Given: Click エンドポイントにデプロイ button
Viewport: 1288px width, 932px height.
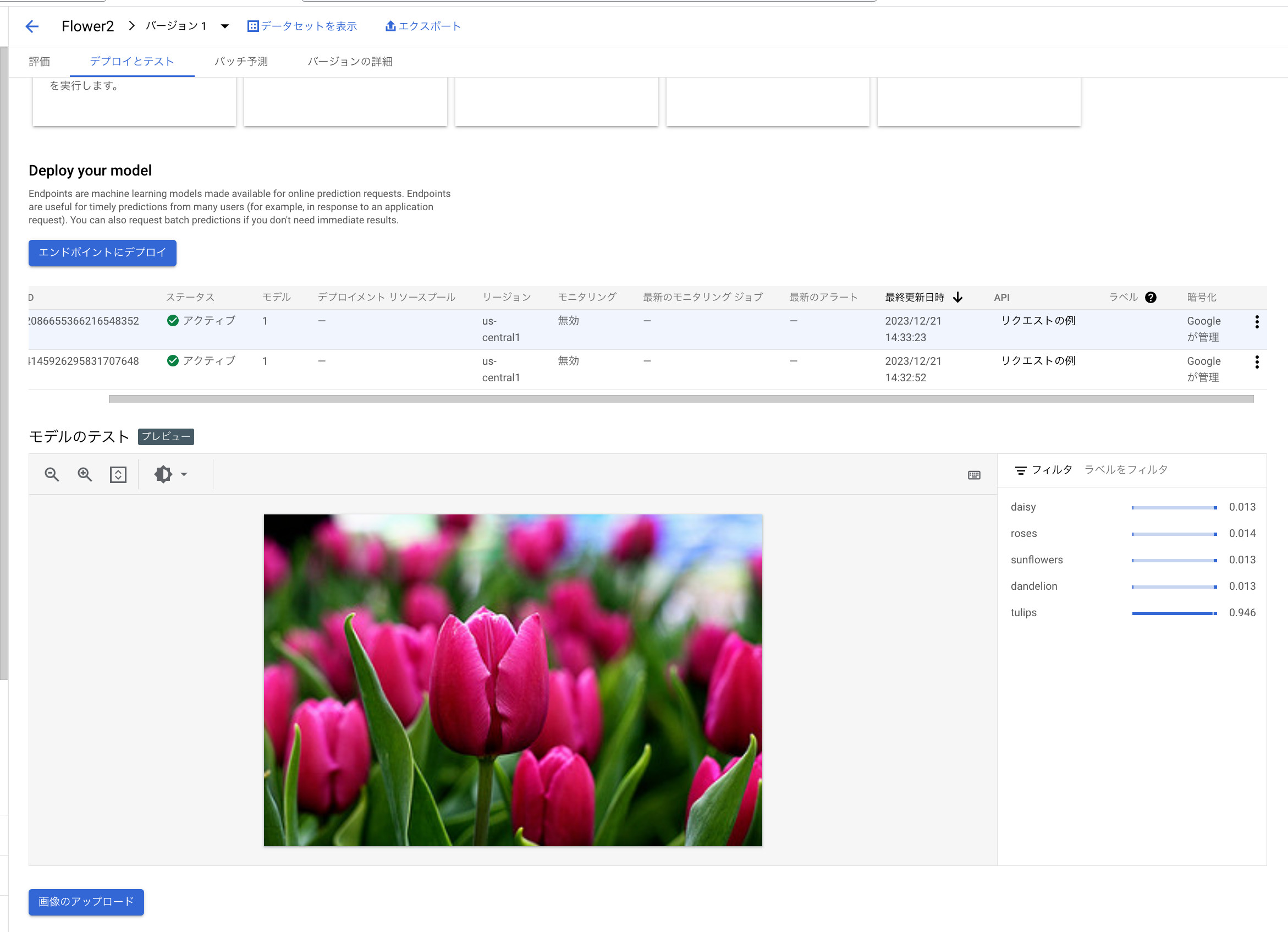Looking at the screenshot, I should (102, 253).
